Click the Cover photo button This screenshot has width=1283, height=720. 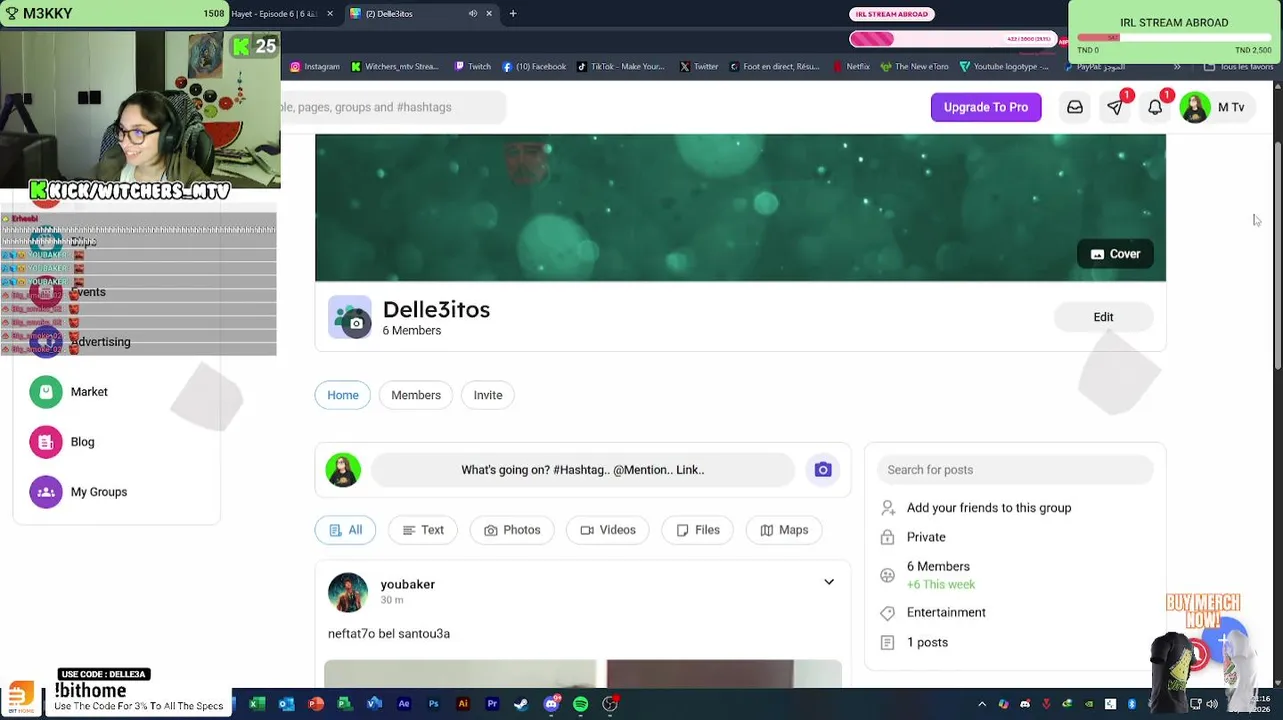(x=1115, y=254)
